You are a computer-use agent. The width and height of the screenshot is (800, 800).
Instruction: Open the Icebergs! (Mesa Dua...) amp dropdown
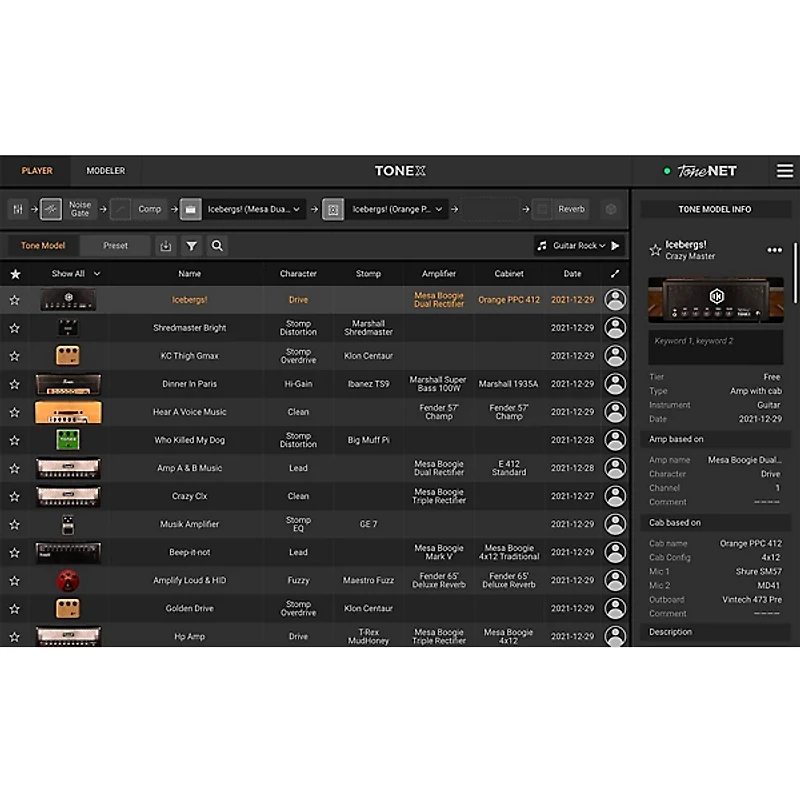[x=252, y=208]
